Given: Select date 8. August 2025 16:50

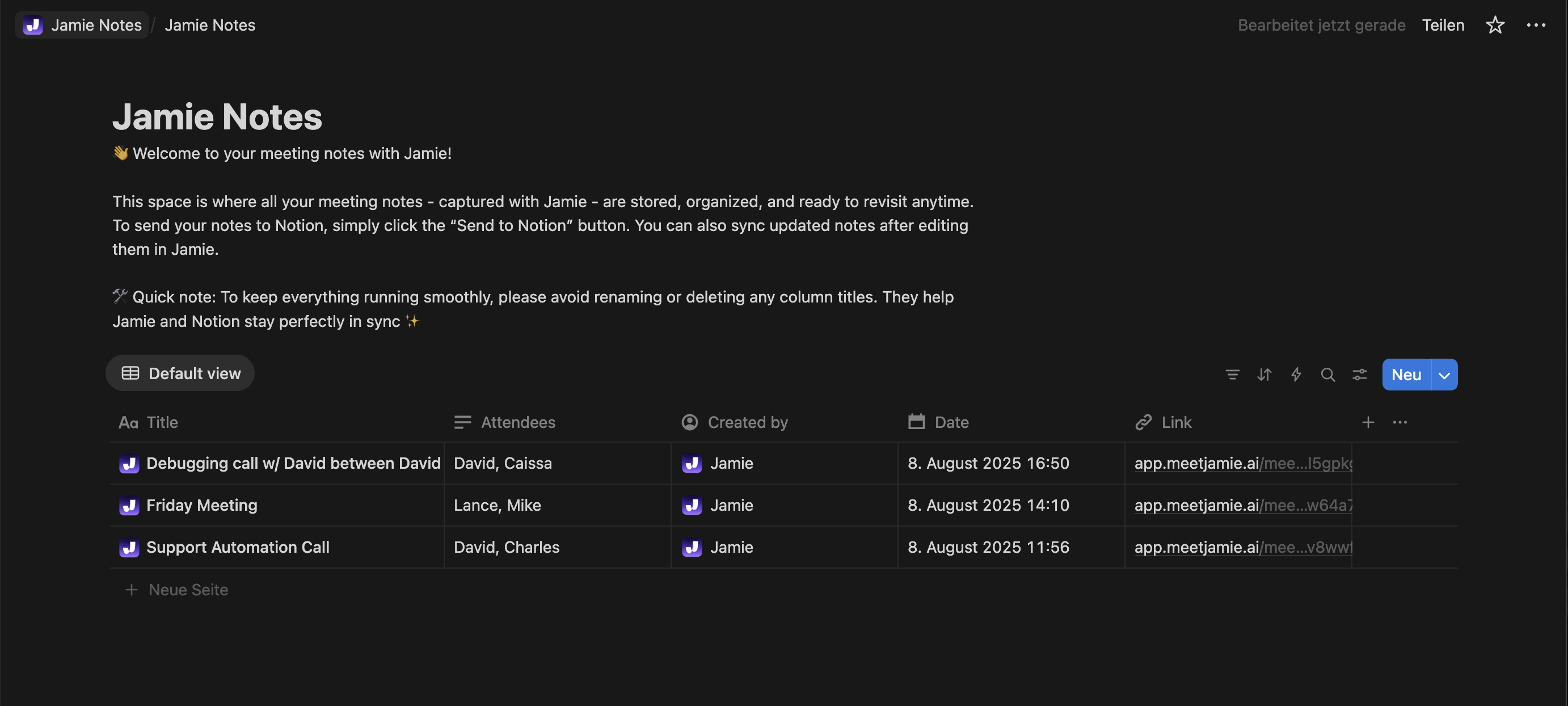Looking at the screenshot, I should [989, 463].
